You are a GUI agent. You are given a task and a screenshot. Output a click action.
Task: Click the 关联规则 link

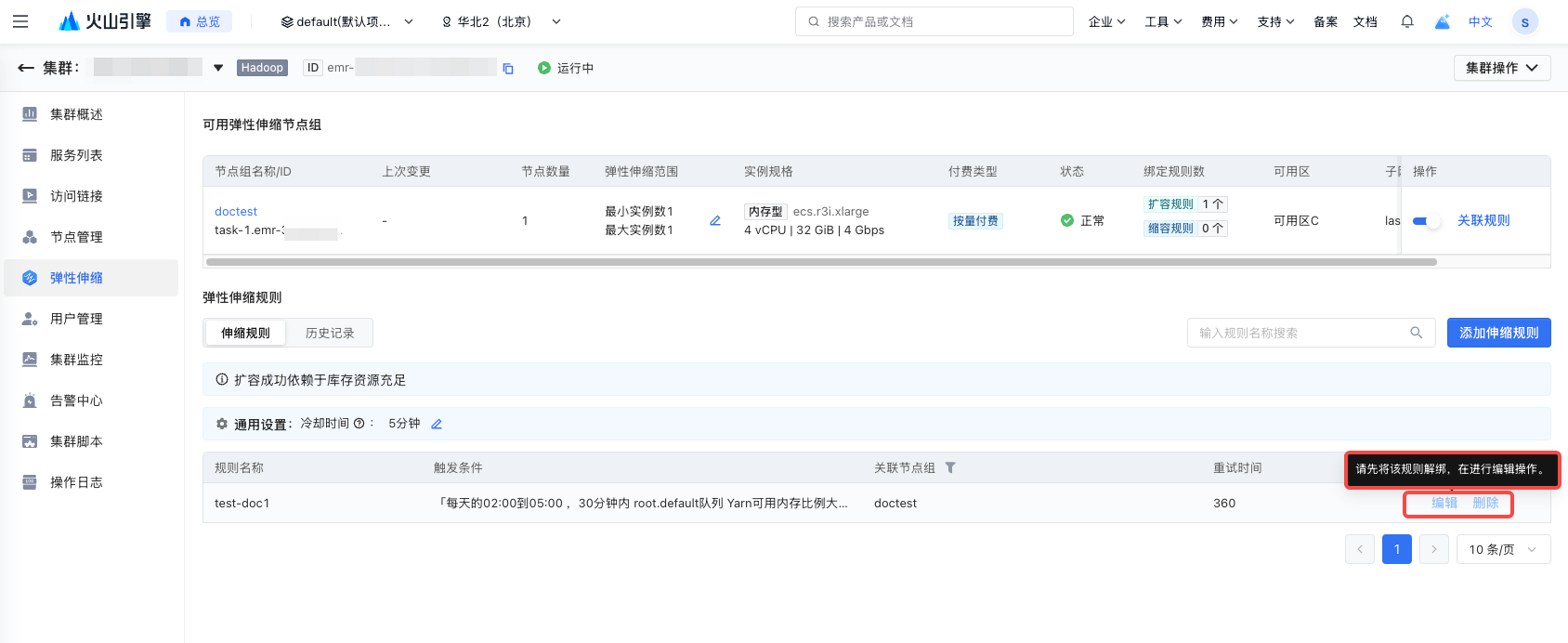pyautogui.click(x=1483, y=220)
